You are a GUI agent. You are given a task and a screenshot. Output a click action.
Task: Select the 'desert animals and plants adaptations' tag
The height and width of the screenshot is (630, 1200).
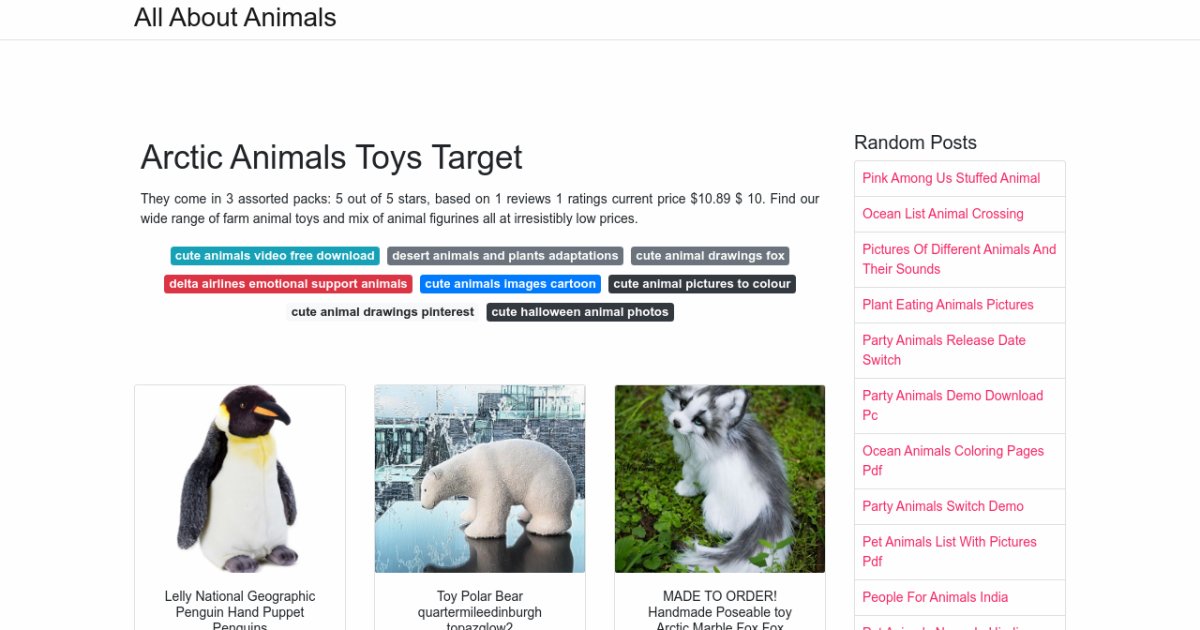[x=505, y=256]
